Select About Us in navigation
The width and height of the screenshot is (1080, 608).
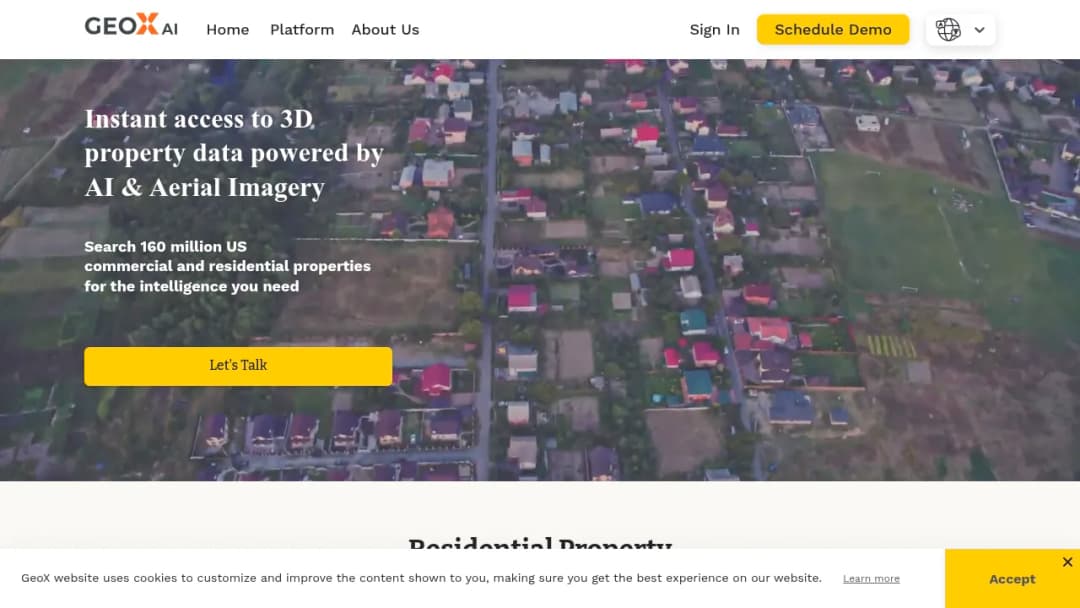(x=385, y=30)
